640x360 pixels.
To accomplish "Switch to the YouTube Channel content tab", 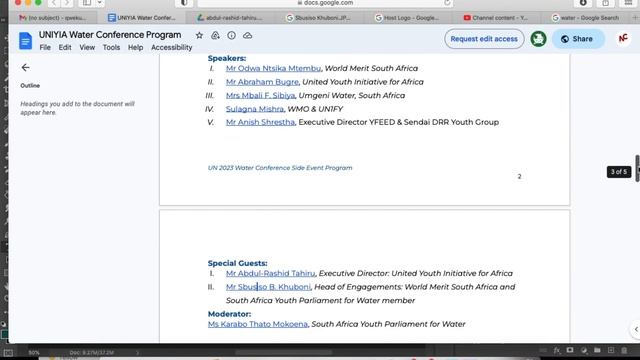I will [497, 18].
